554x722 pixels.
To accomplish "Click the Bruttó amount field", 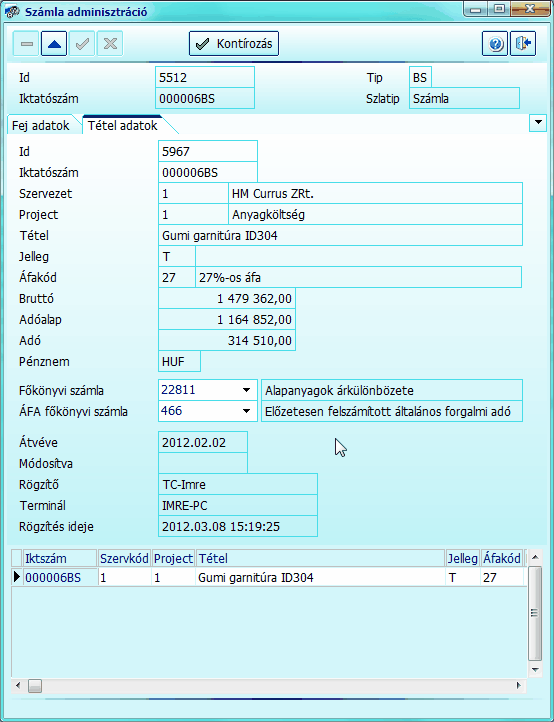I will [227, 299].
